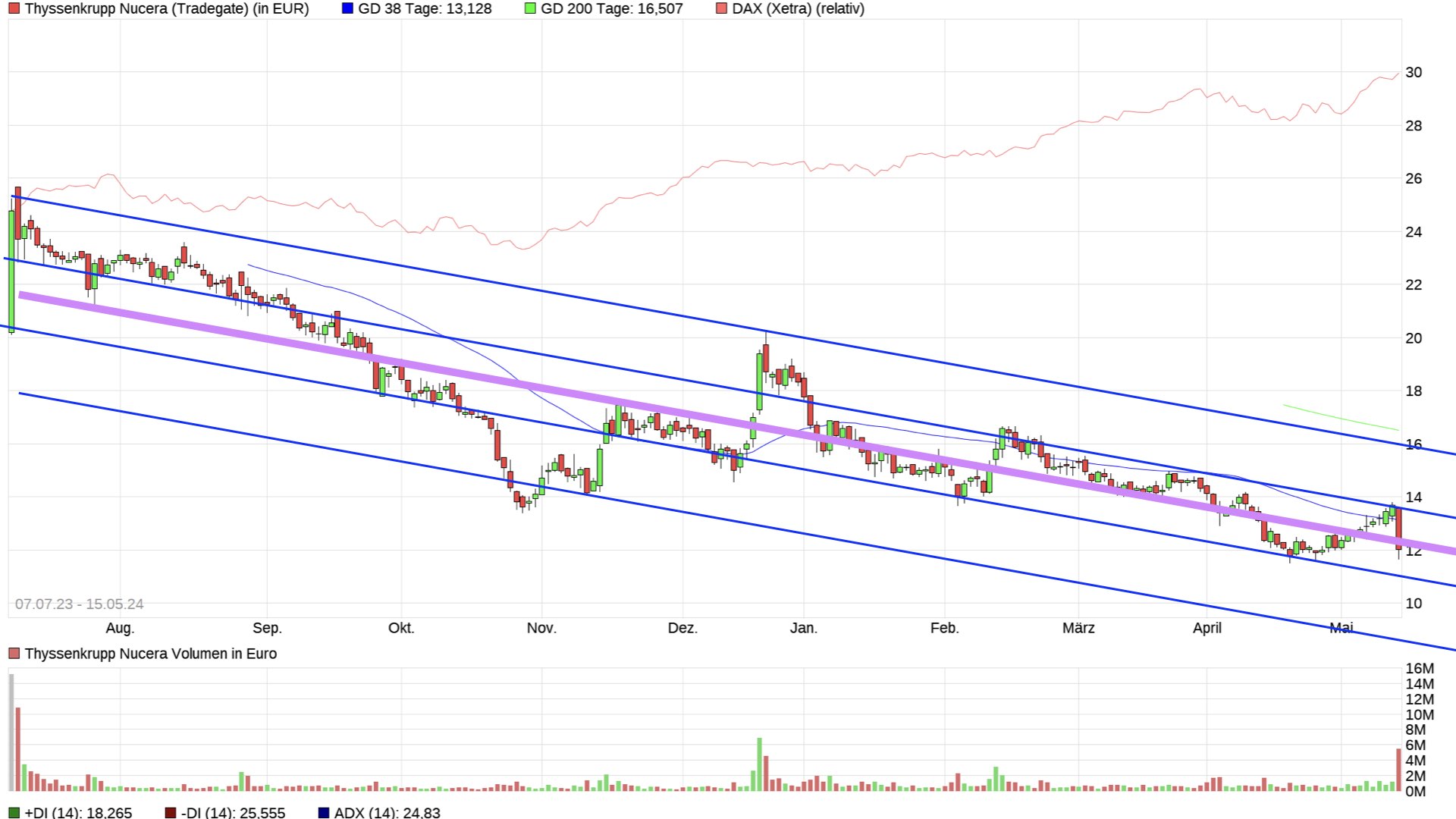Viewport: 1456px width, 819px height.
Task: Click the Thyssenkrupp Nucera Volumen in Euro label
Action: [150, 654]
